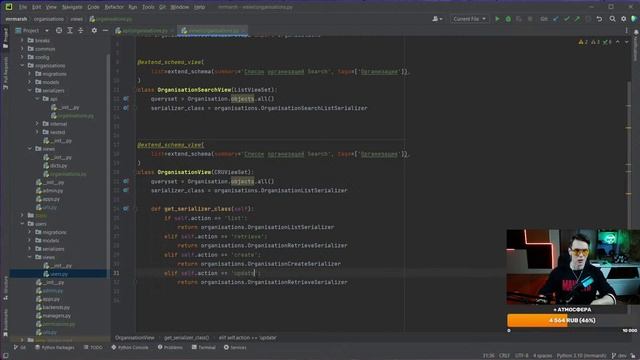Click the user account icon in toolbar
This screenshot has height=360, width=640.
coord(437,19)
